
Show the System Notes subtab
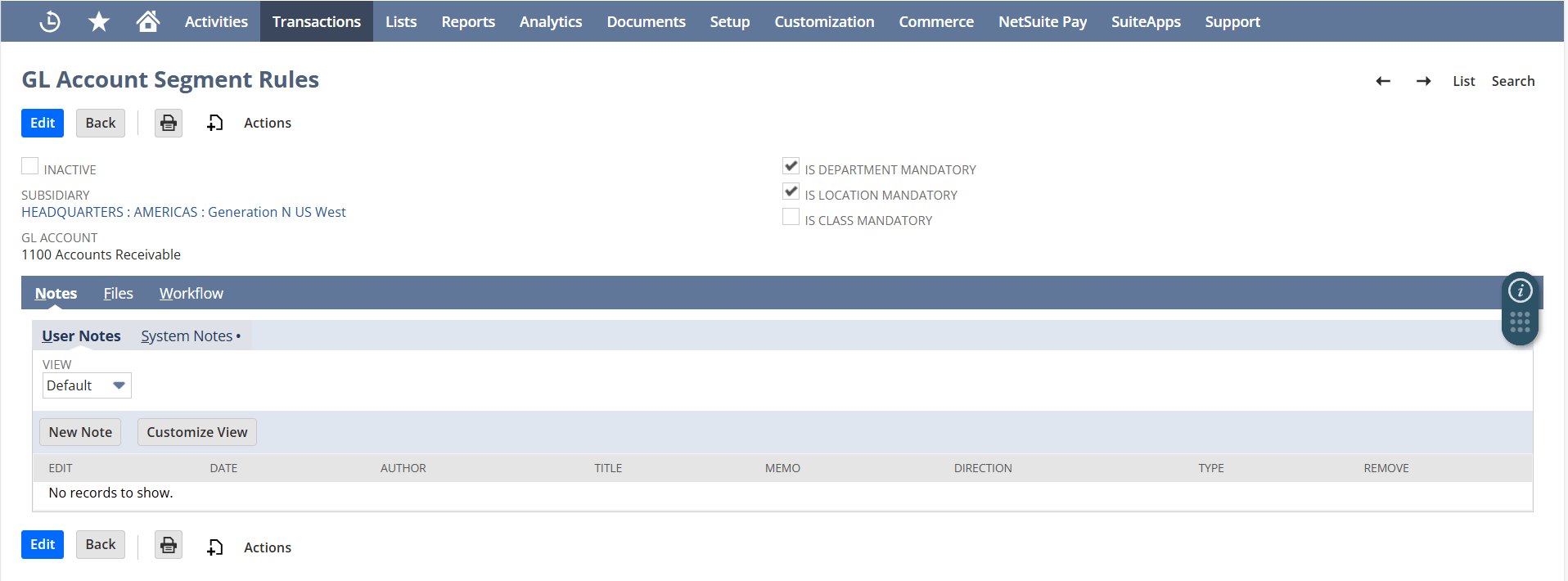click(x=187, y=336)
